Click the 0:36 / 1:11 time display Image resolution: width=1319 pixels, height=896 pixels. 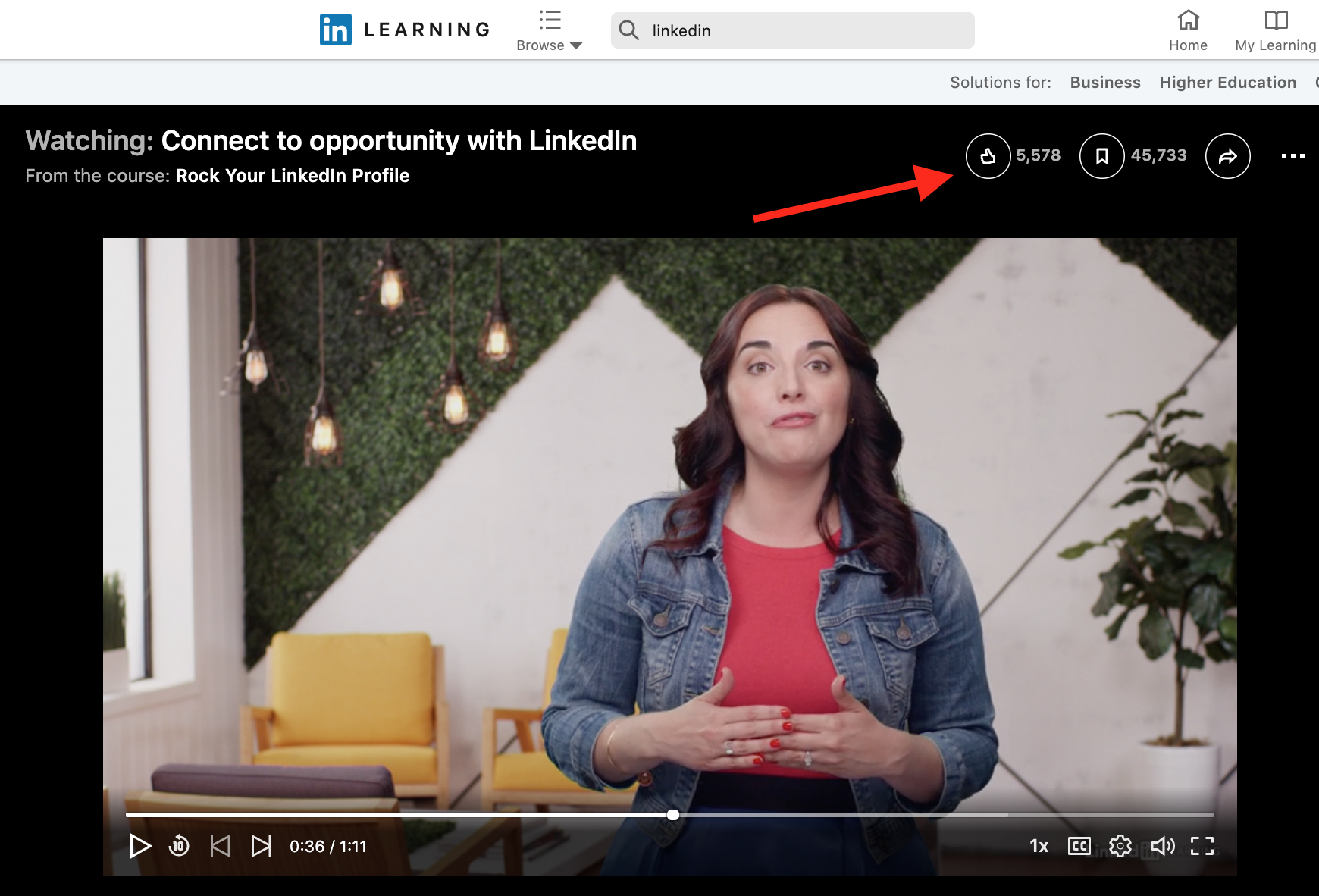coord(327,846)
